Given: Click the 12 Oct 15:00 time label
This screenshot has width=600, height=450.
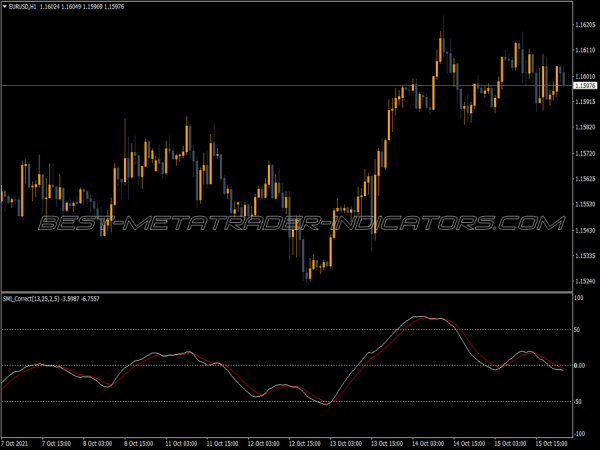Looking at the screenshot, I should click(x=305, y=444).
